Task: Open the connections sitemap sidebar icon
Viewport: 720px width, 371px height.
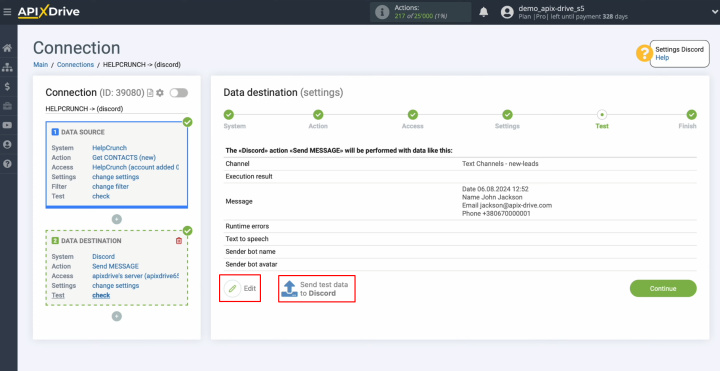Action: click(x=7, y=67)
